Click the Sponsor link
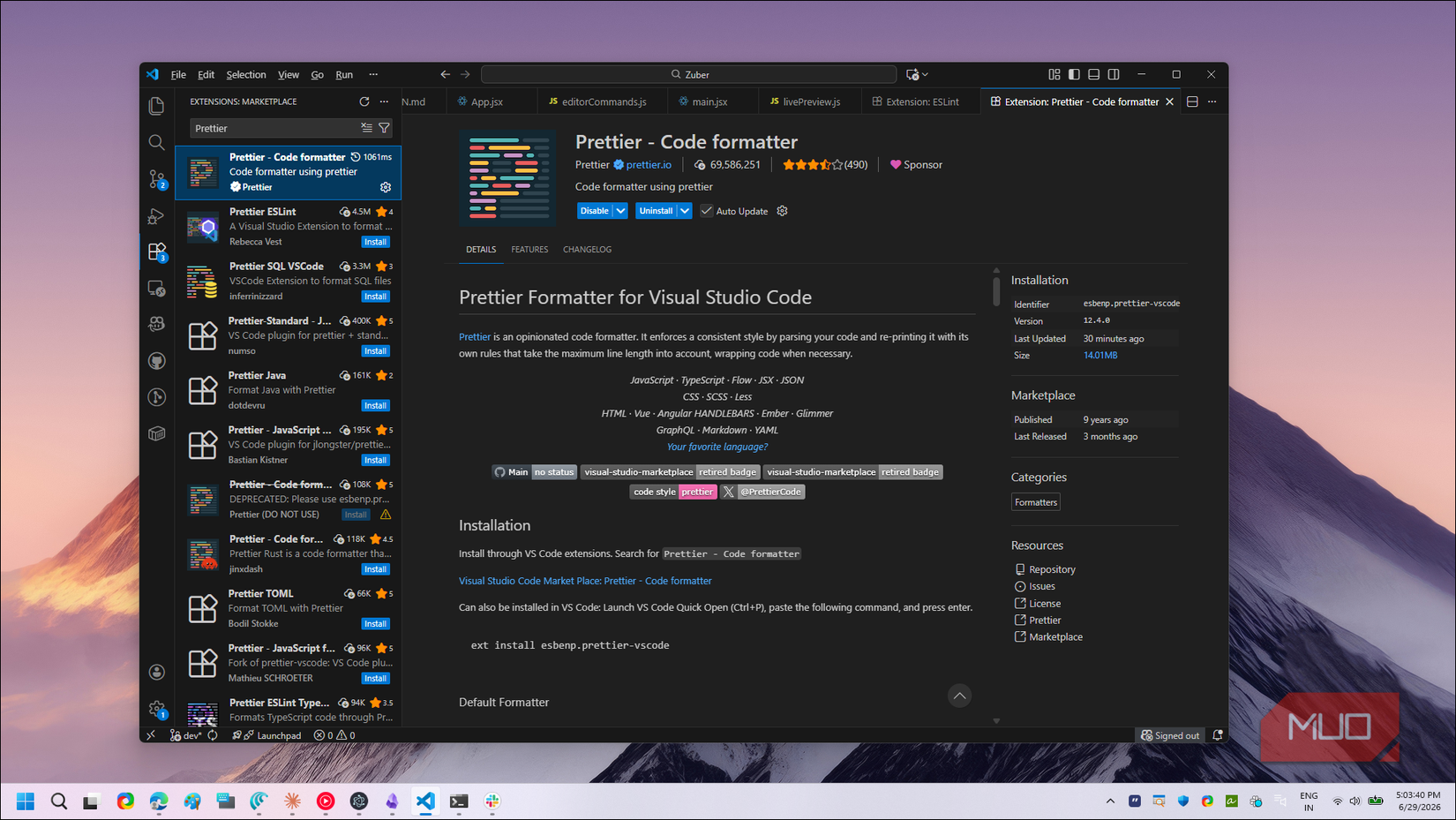The width and height of the screenshot is (1456, 820). pos(916,164)
